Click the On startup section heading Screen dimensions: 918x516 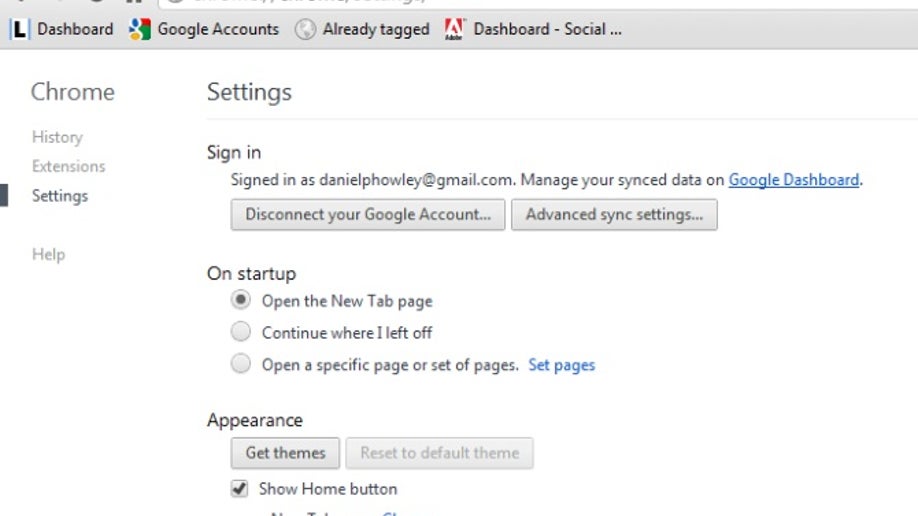click(252, 274)
